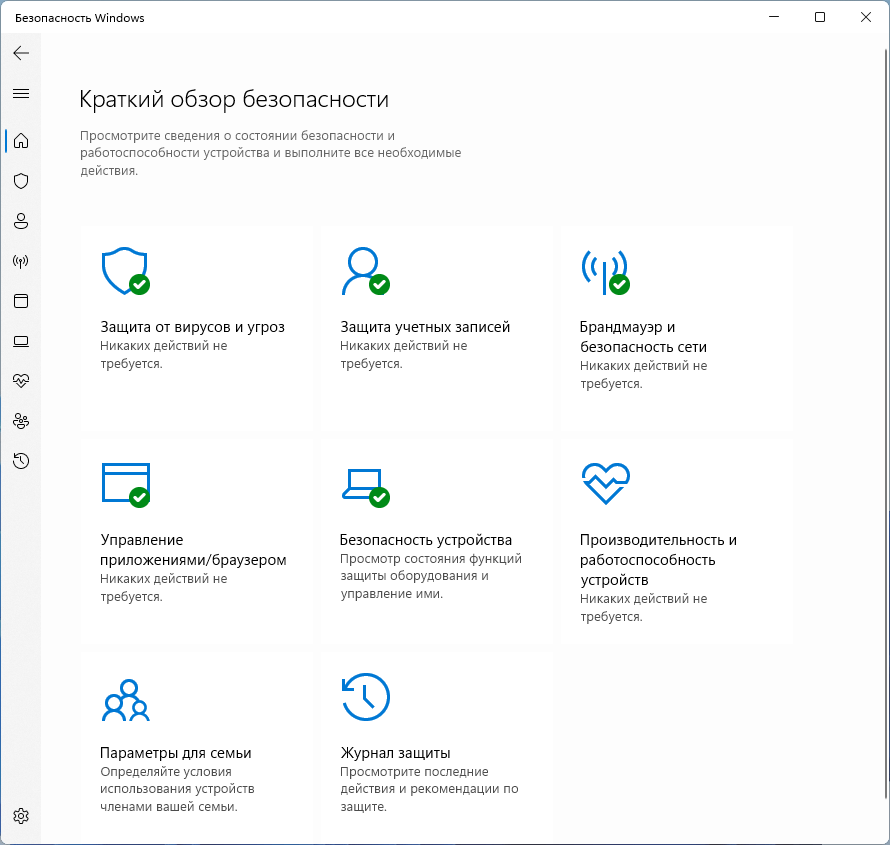This screenshot has height=845, width=890.
Task: Open protection history clock sidebar icon
Action: (21, 461)
